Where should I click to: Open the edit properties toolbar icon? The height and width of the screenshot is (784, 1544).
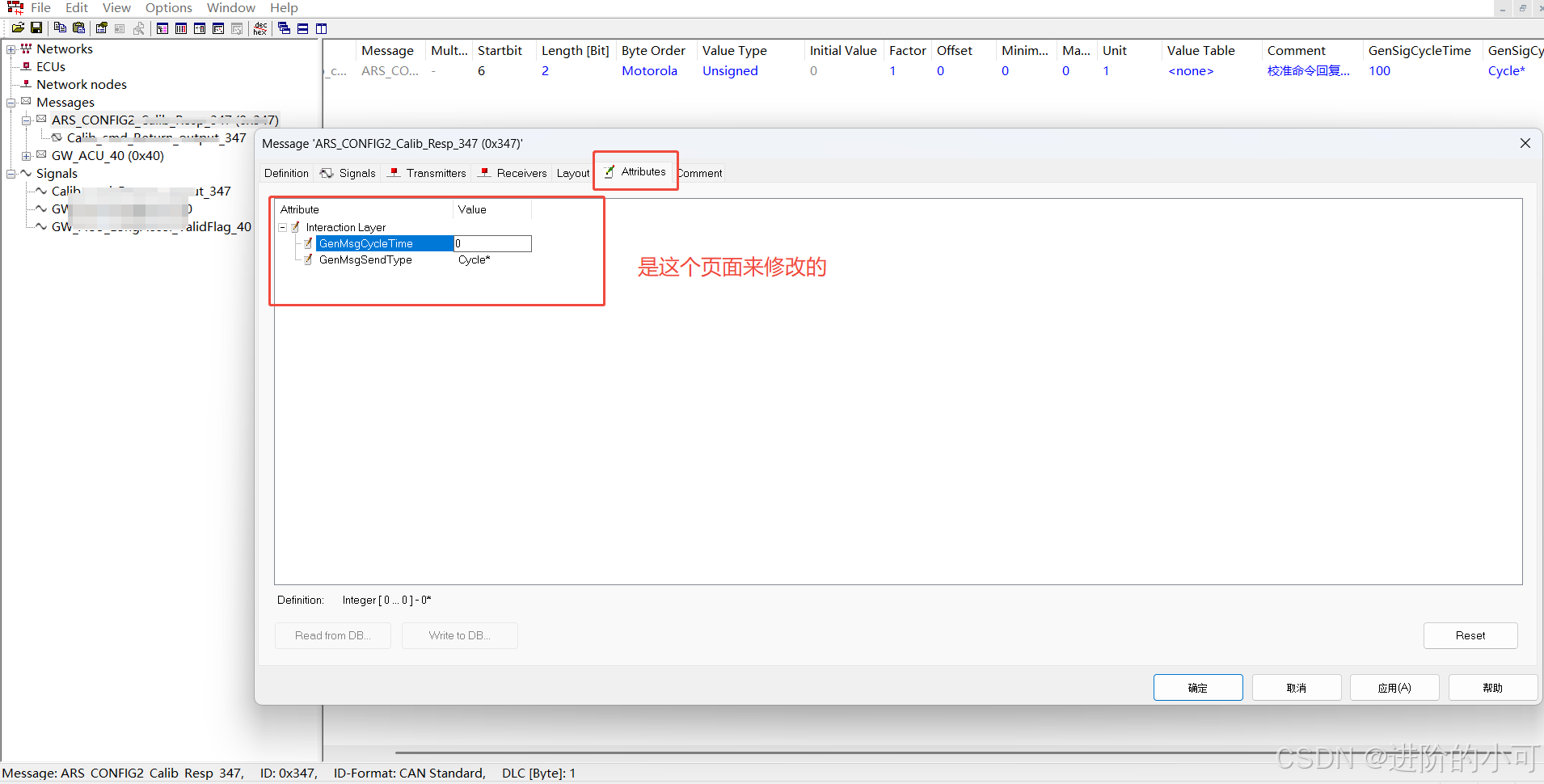[x=101, y=28]
